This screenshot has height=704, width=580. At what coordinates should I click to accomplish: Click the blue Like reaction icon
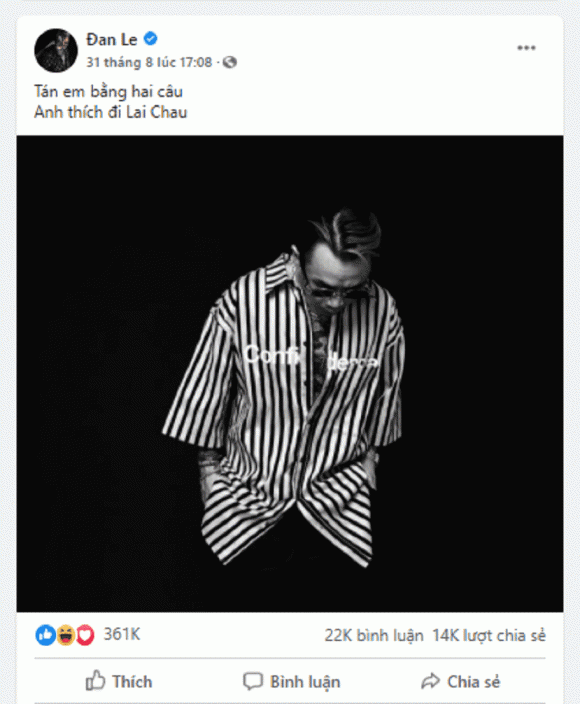point(45,635)
